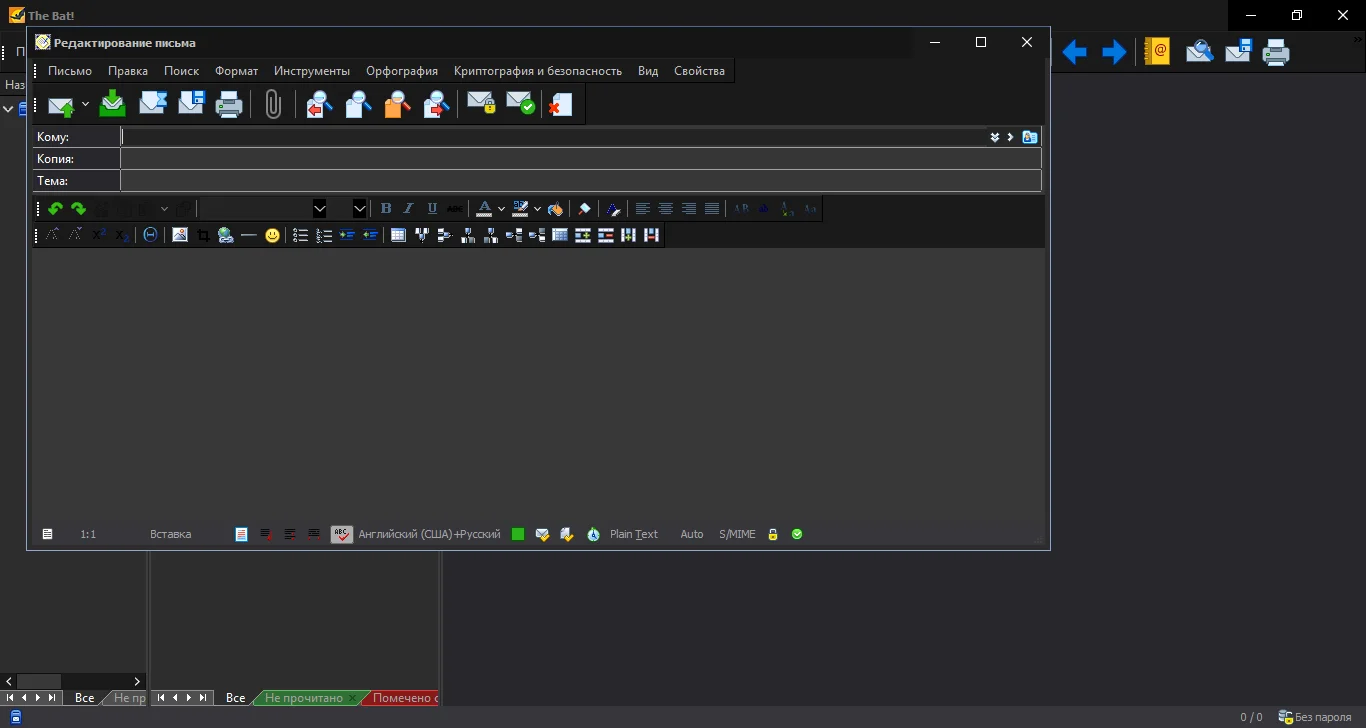Click the orange page find-replace icon
The height and width of the screenshot is (728, 1366).
[397, 104]
